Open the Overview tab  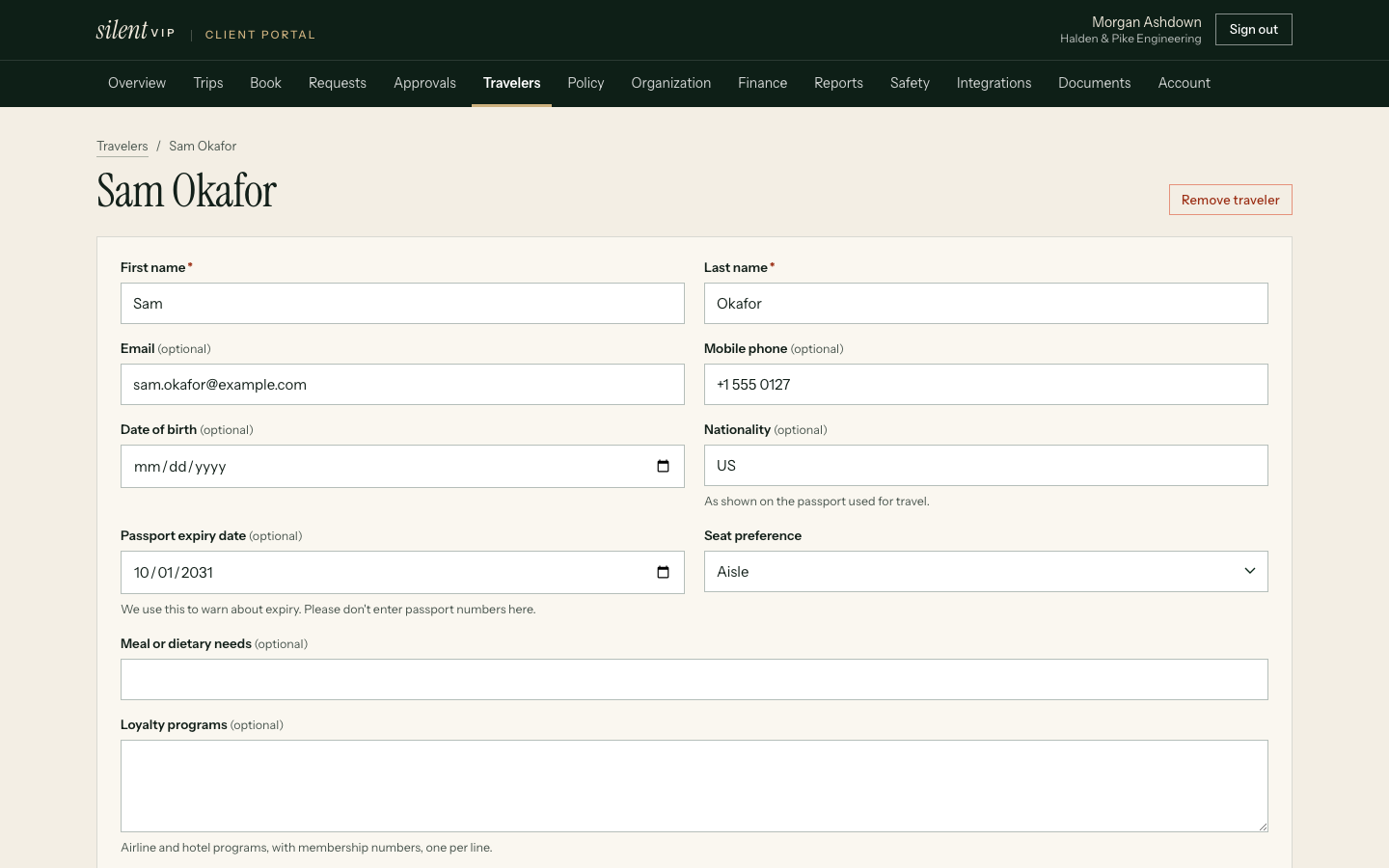137,83
